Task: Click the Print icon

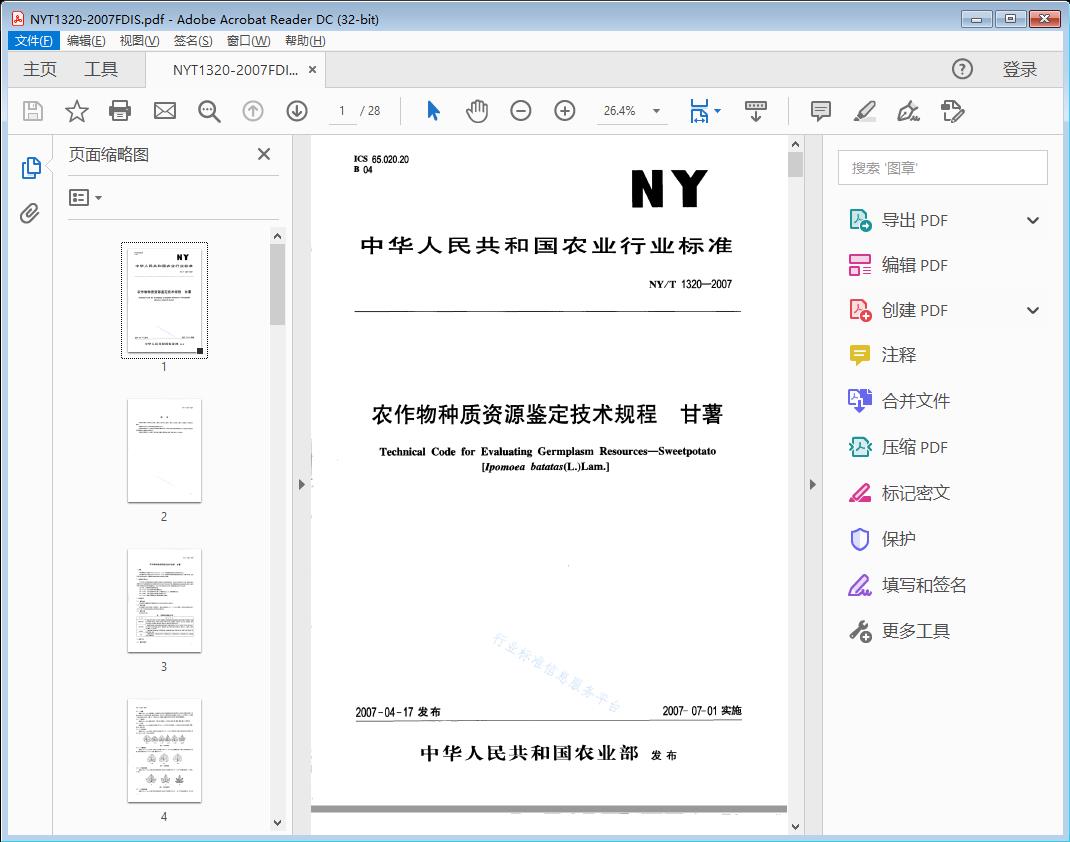Action: click(120, 111)
